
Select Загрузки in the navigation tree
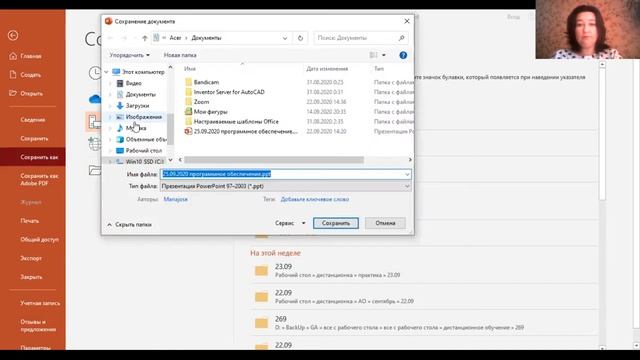137,106
